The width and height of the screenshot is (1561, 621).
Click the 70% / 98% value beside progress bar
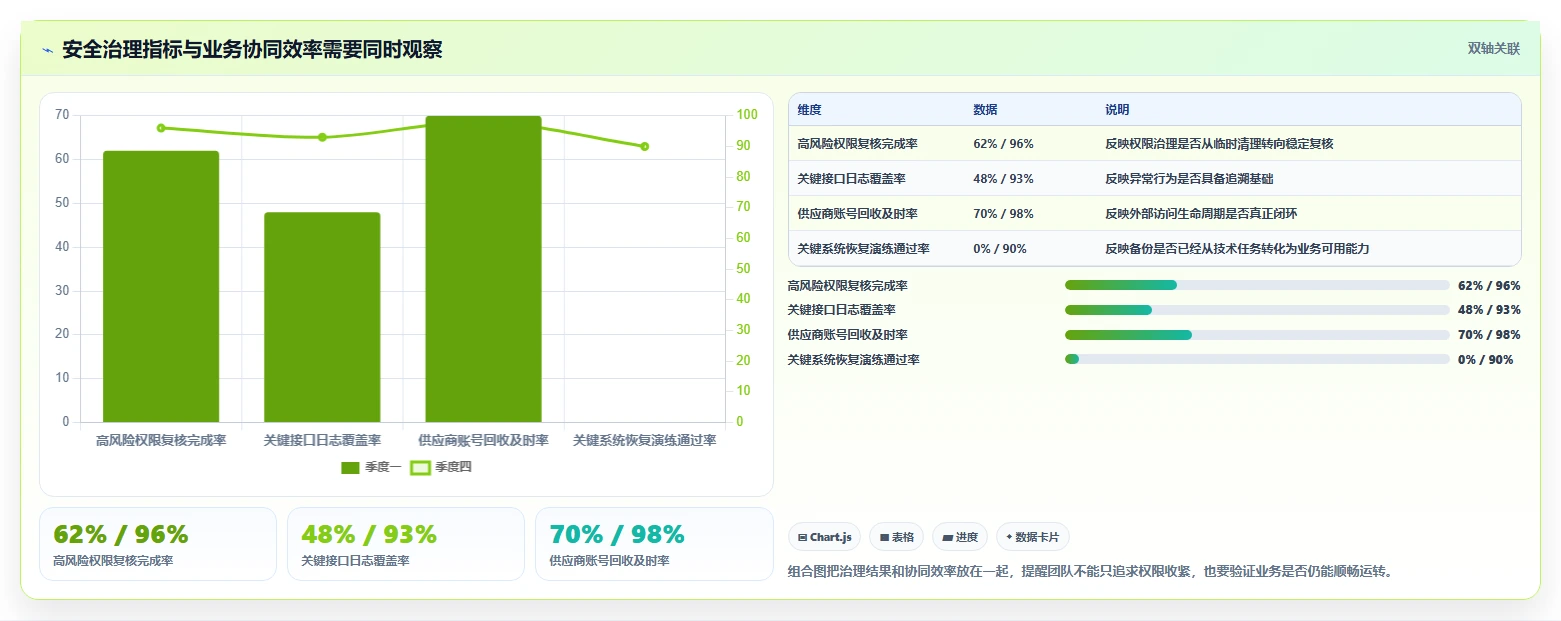pyautogui.click(x=1489, y=335)
